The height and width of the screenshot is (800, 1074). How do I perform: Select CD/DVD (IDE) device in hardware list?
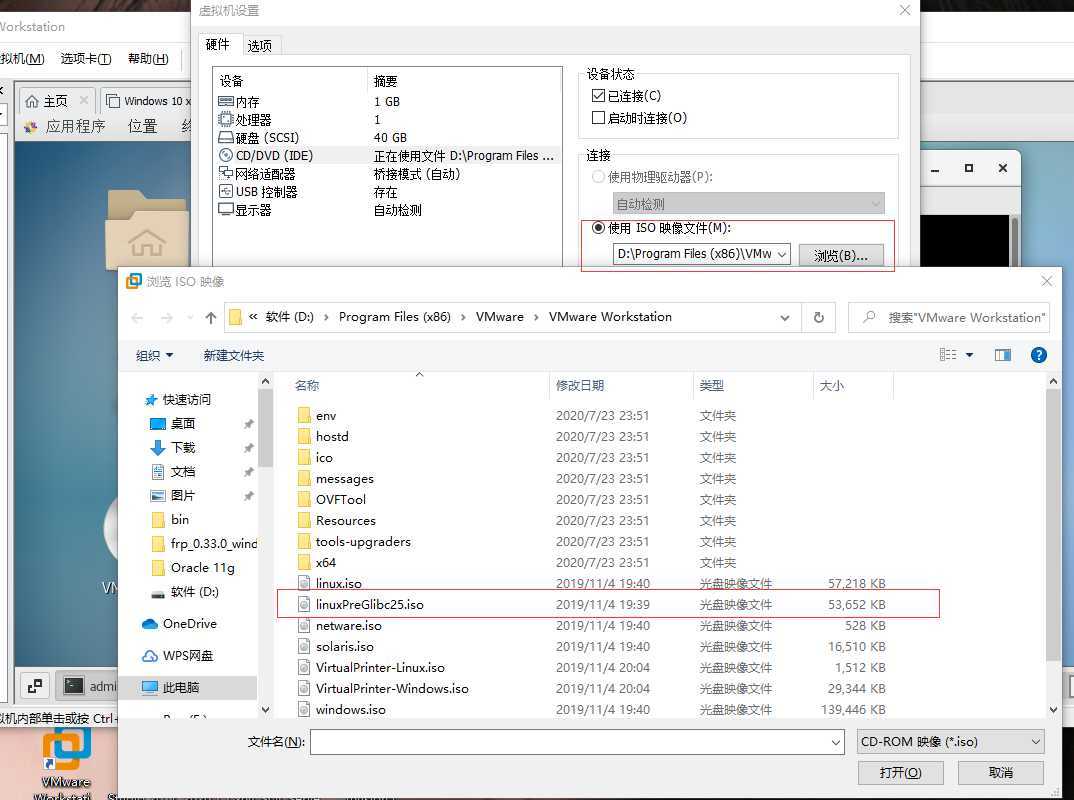pyautogui.click(x=387, y=155)
